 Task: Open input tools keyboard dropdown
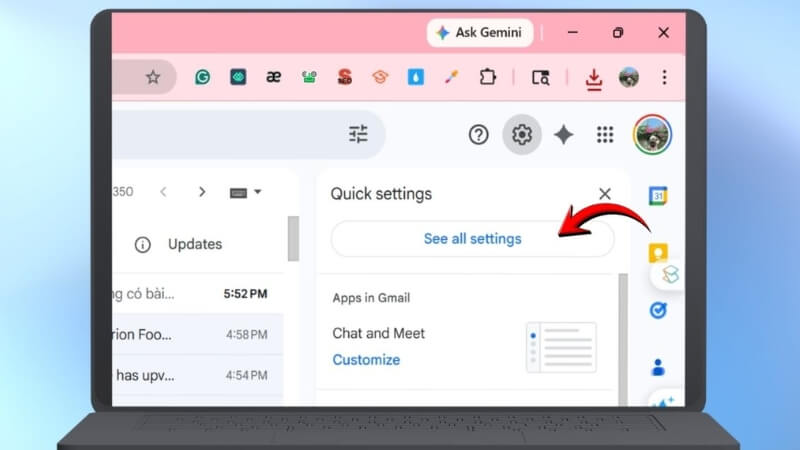pyautogui.click(x=245, y=192)
